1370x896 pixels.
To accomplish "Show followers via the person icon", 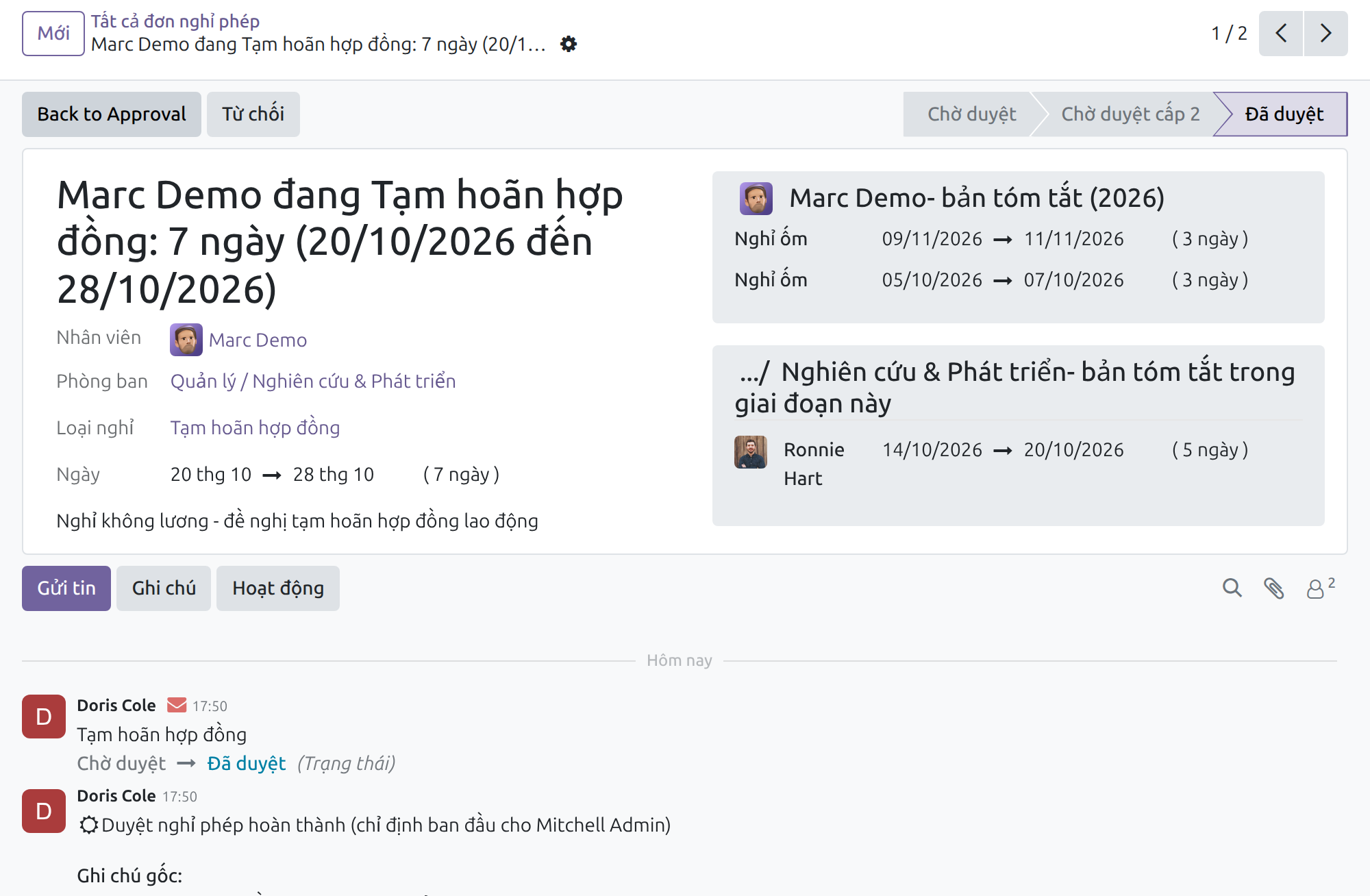I will (x=1320, y=588).
